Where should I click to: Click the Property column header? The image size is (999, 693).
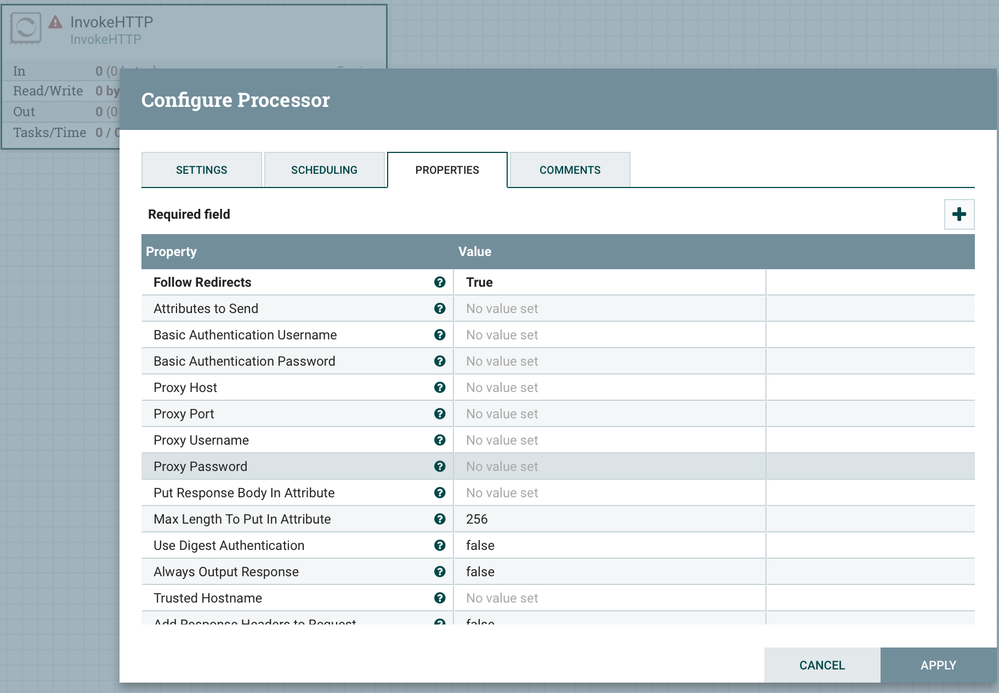coord(171,252)
